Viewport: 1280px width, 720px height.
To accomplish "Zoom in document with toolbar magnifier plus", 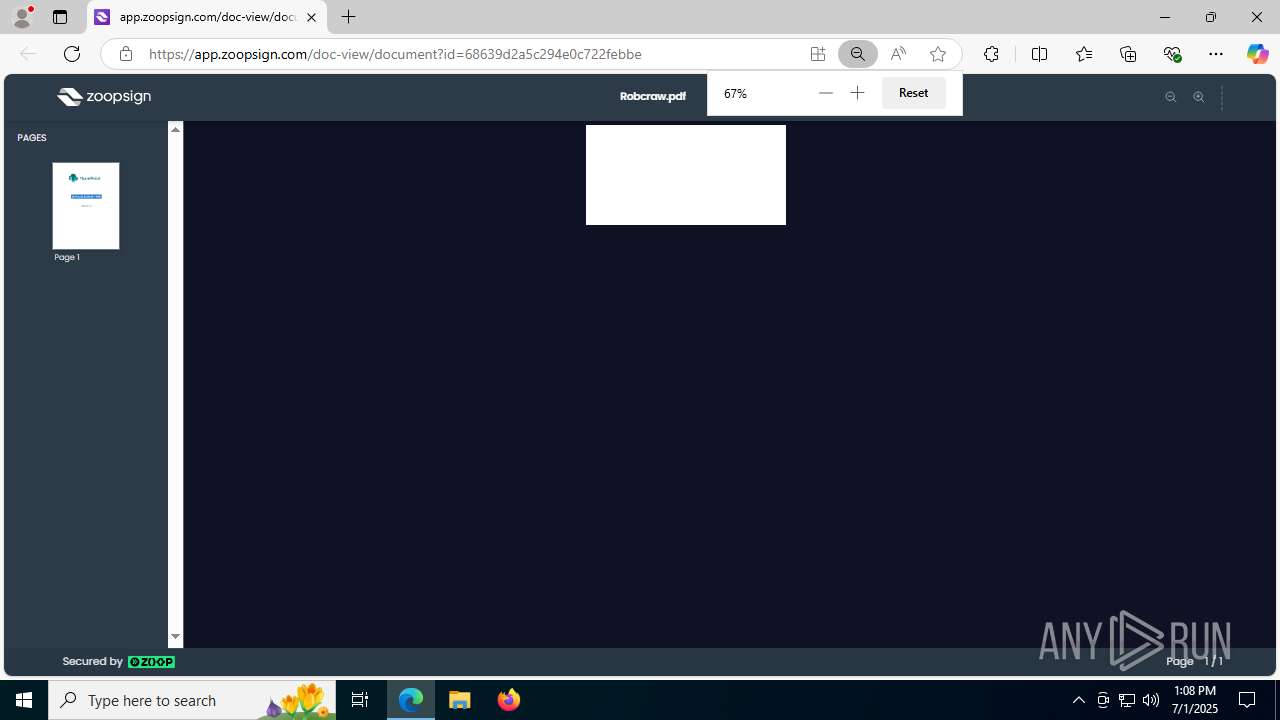I will (x=1198, y=97).
